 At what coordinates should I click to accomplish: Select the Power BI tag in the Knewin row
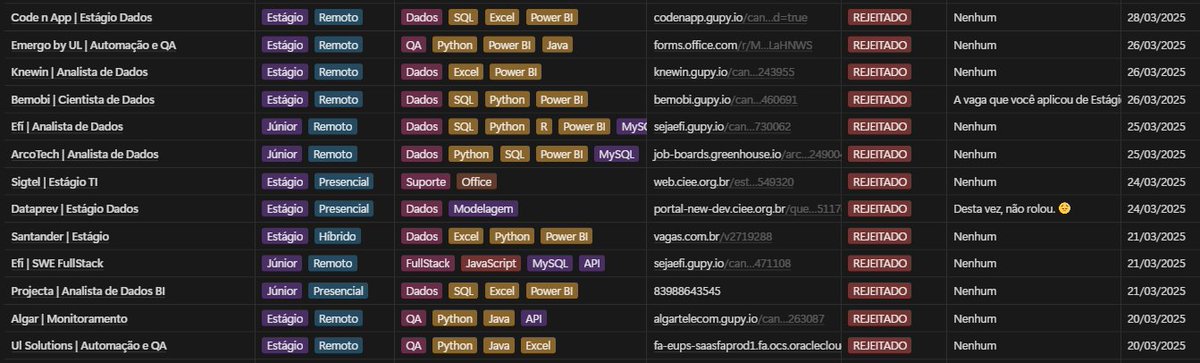tap(516, 72)
